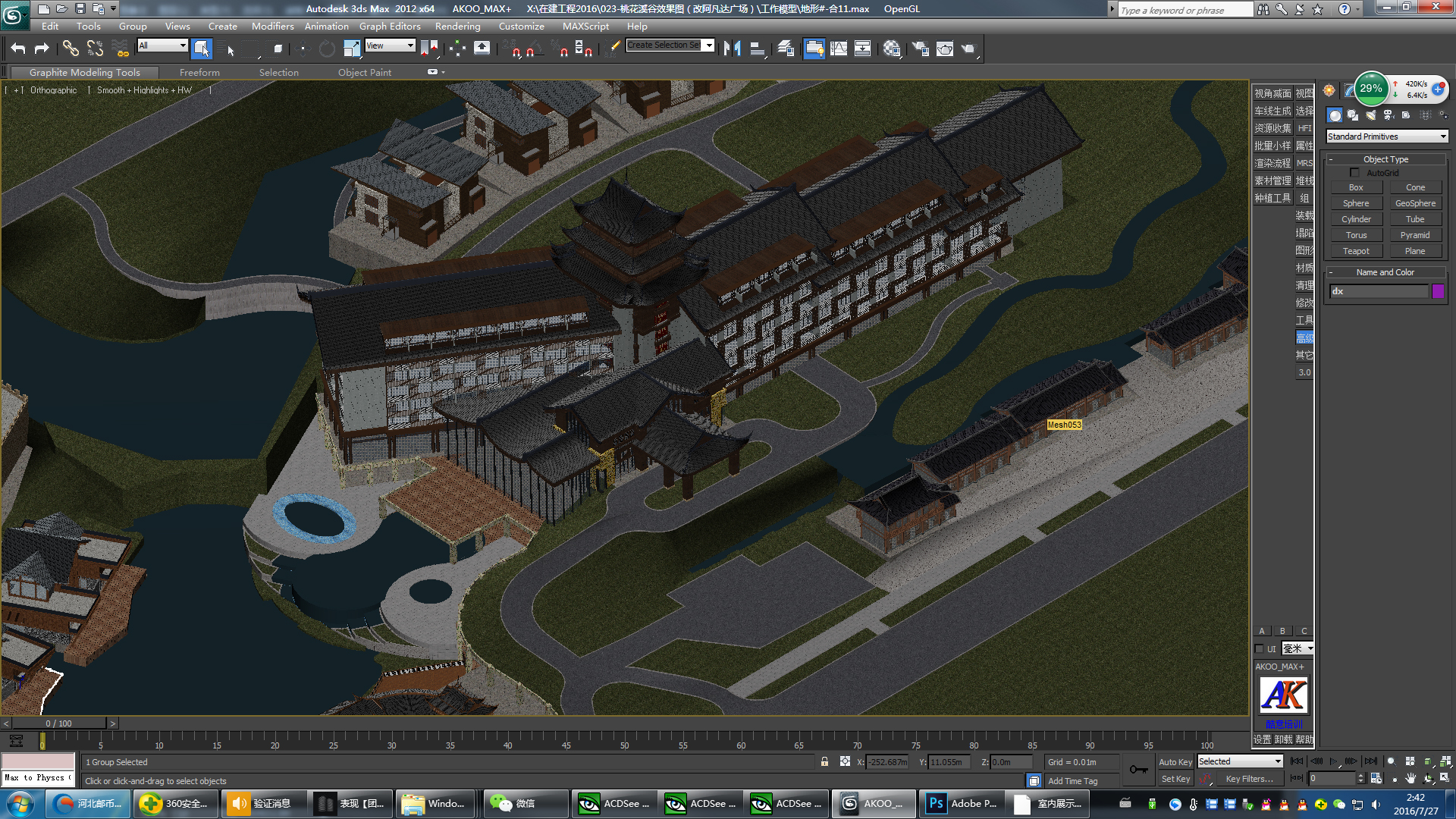Click the Undo arrow in main toolbar
The width and height of the screenshot is (1456, 819).
18,49
